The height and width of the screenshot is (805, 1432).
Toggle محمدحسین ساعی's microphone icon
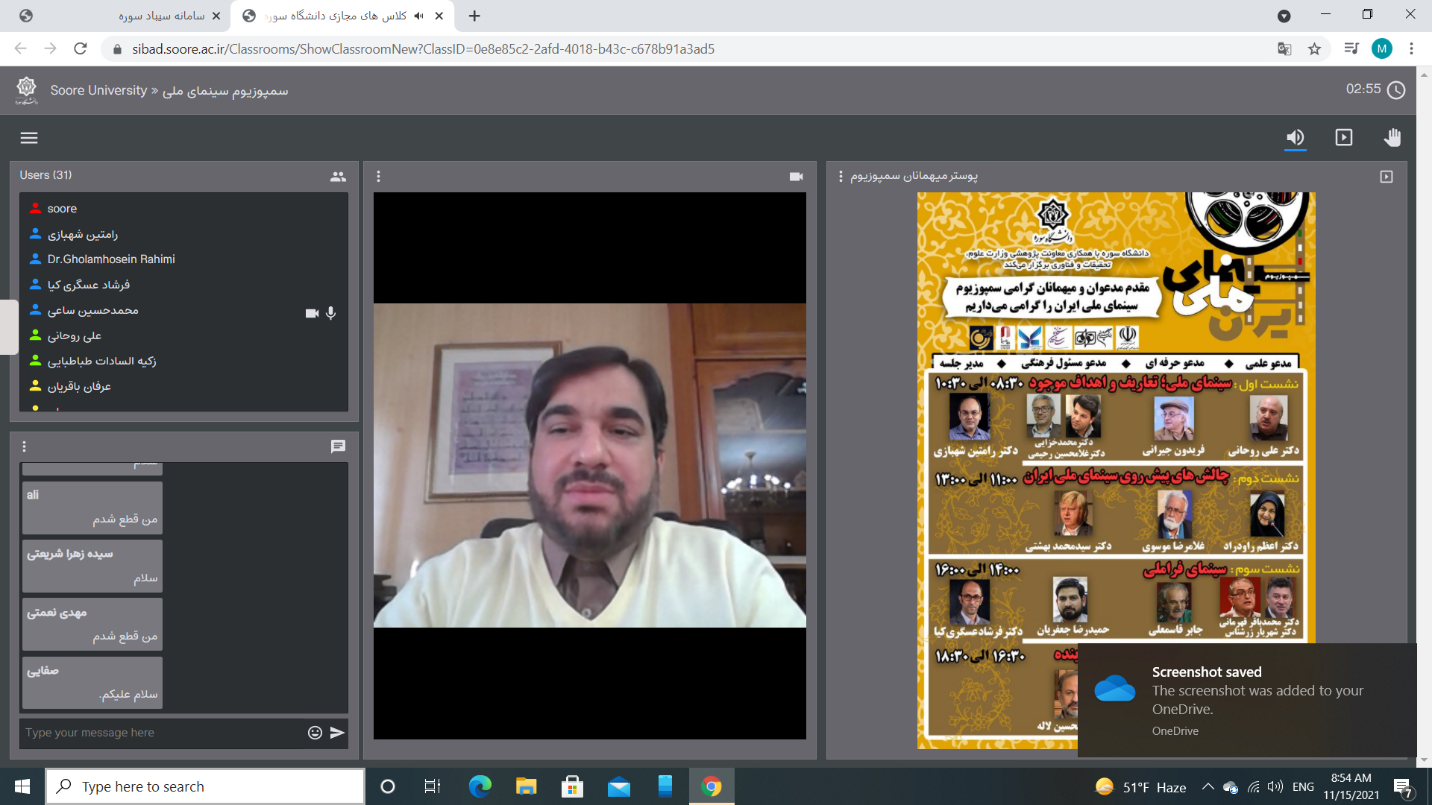point(331,313)
